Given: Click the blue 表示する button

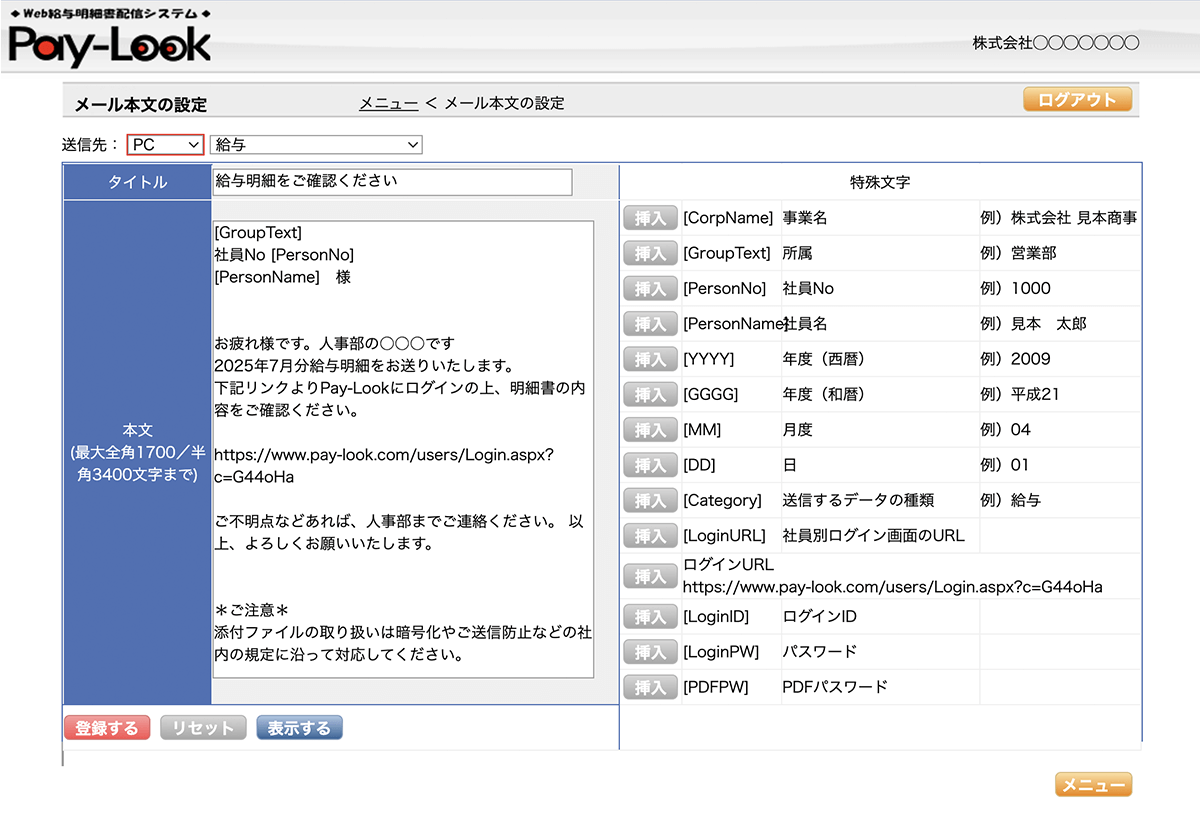Looking at the screenshot, I should [299, 728].
